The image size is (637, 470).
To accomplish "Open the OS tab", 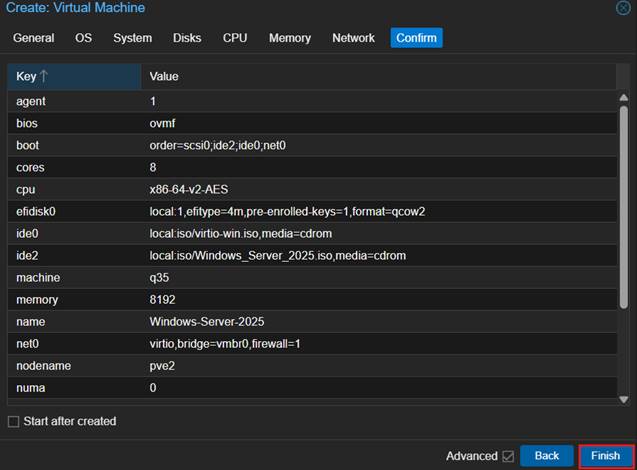I will pyautogui.click(x=84, y=38).
